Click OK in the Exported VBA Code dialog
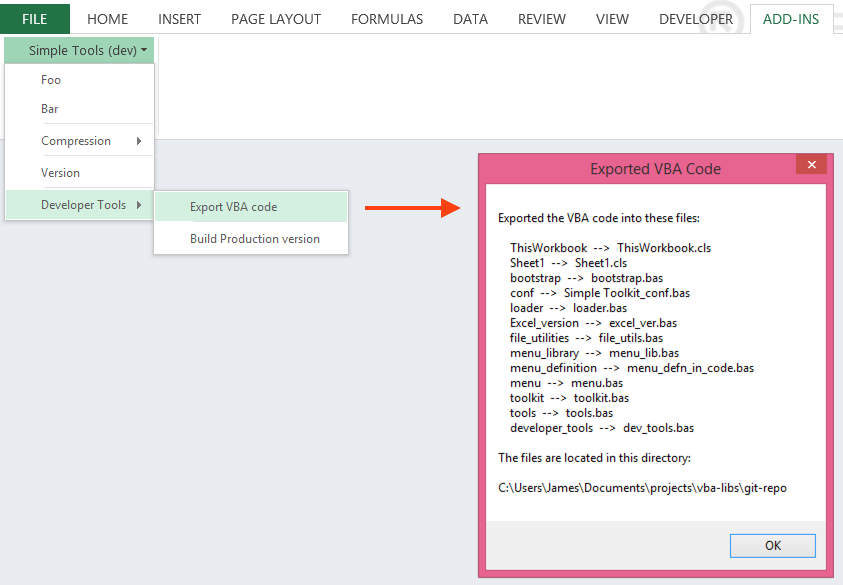 pos(772,545)
